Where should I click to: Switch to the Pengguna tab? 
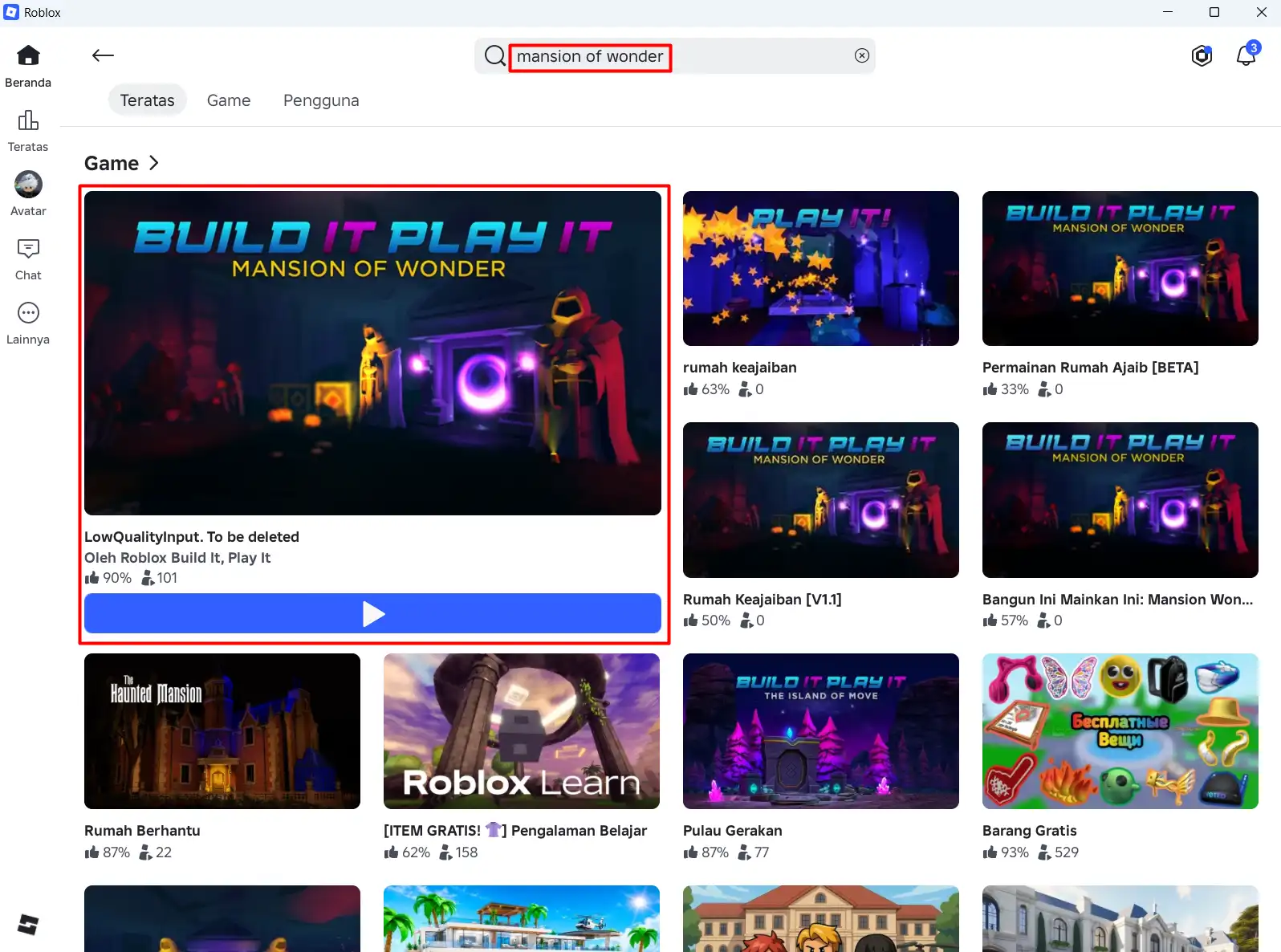coord(321,100)
